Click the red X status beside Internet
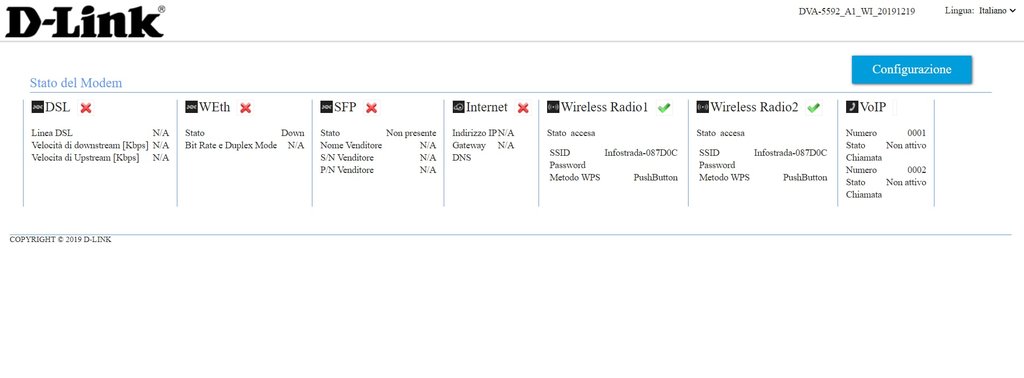1024x378 pixels. click(523, 108)
